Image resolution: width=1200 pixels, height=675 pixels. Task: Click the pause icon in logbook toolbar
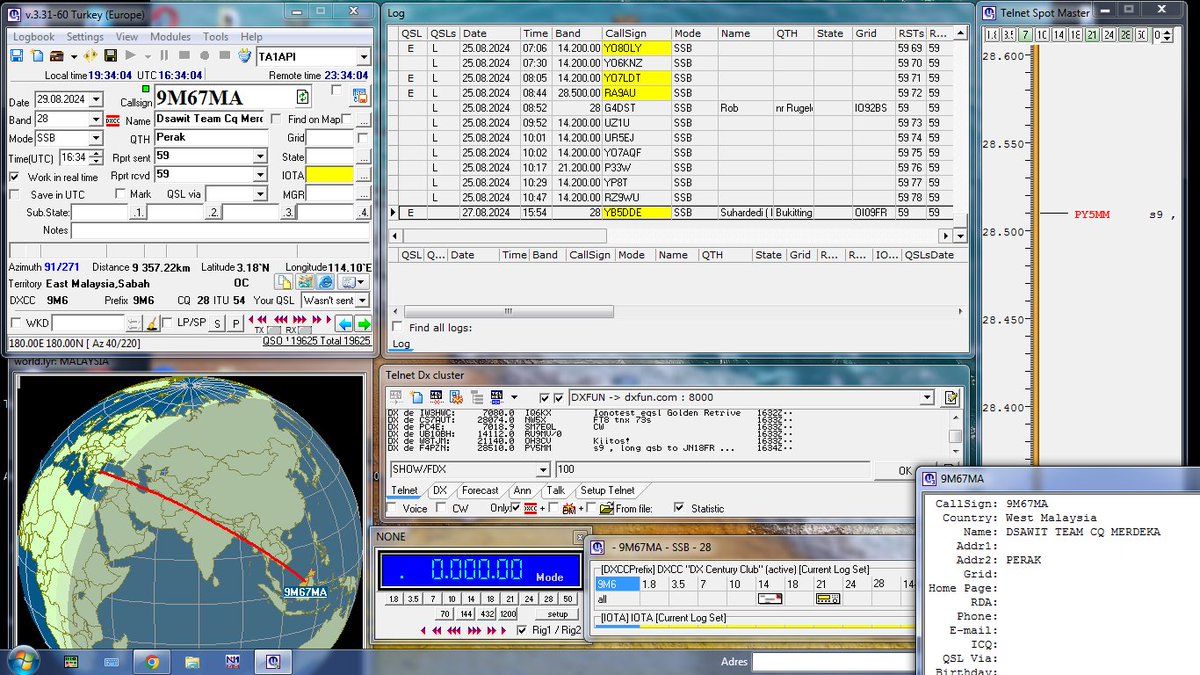(x=164, y=55)
